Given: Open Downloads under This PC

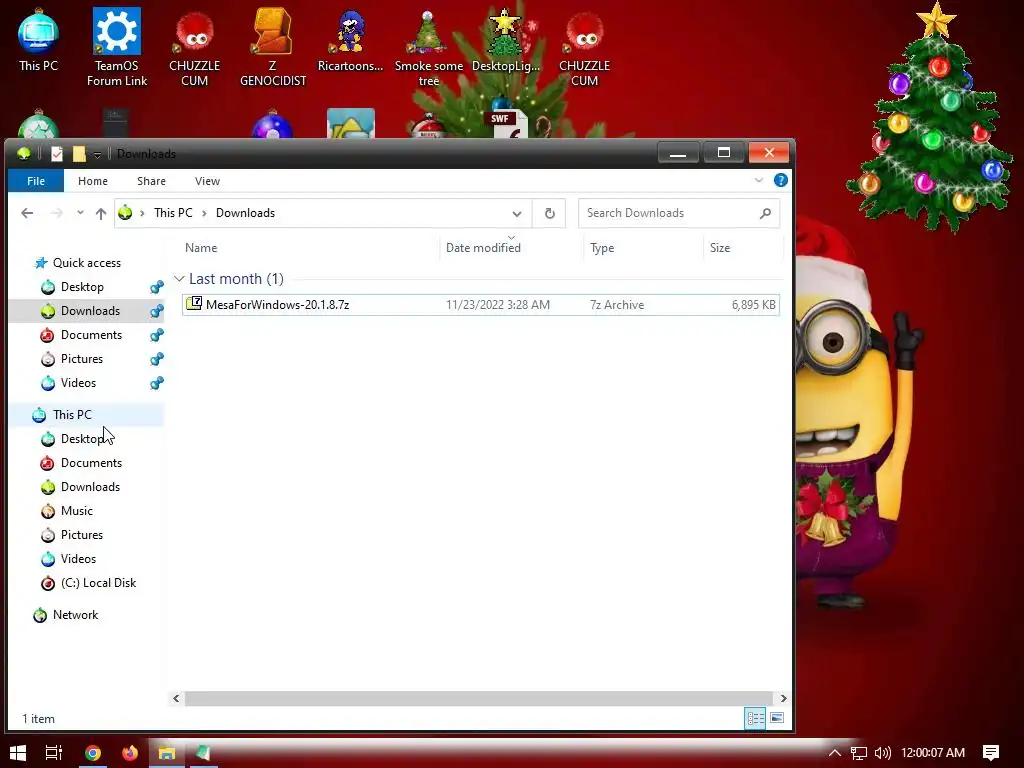Looking at the screenshot, I should coord(90,487).
